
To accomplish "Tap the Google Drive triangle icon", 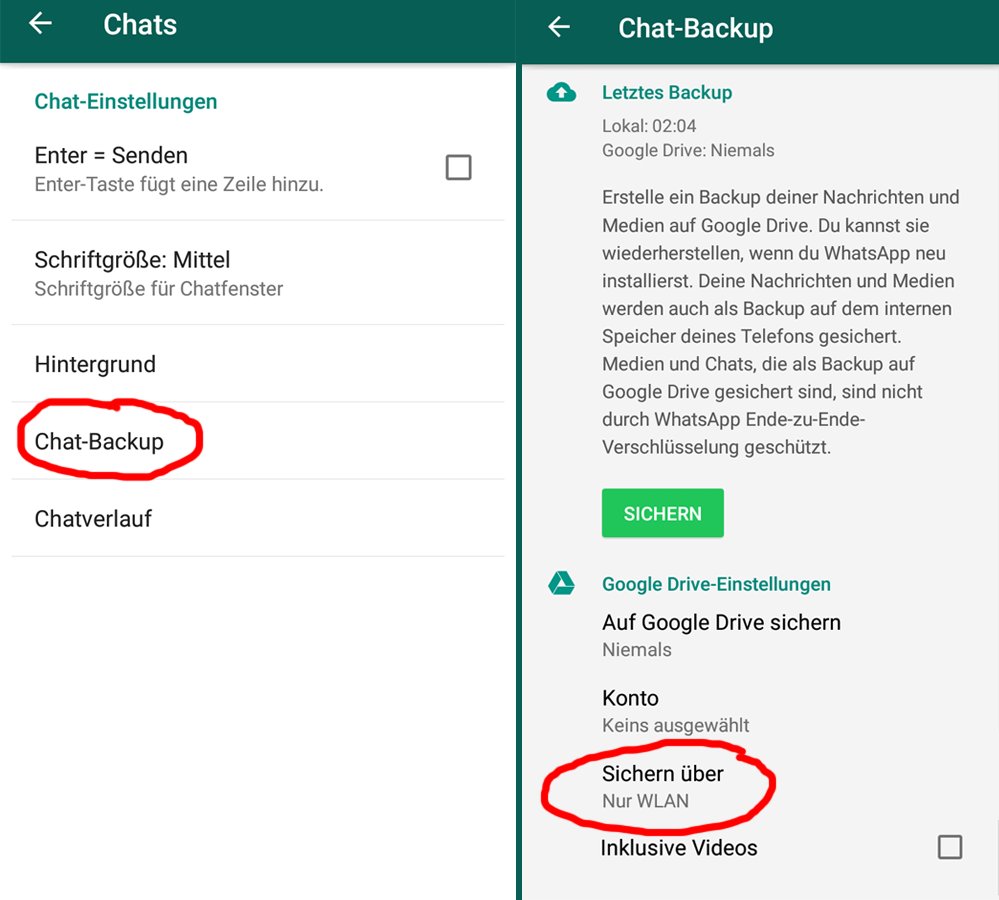I will [561, 583].
